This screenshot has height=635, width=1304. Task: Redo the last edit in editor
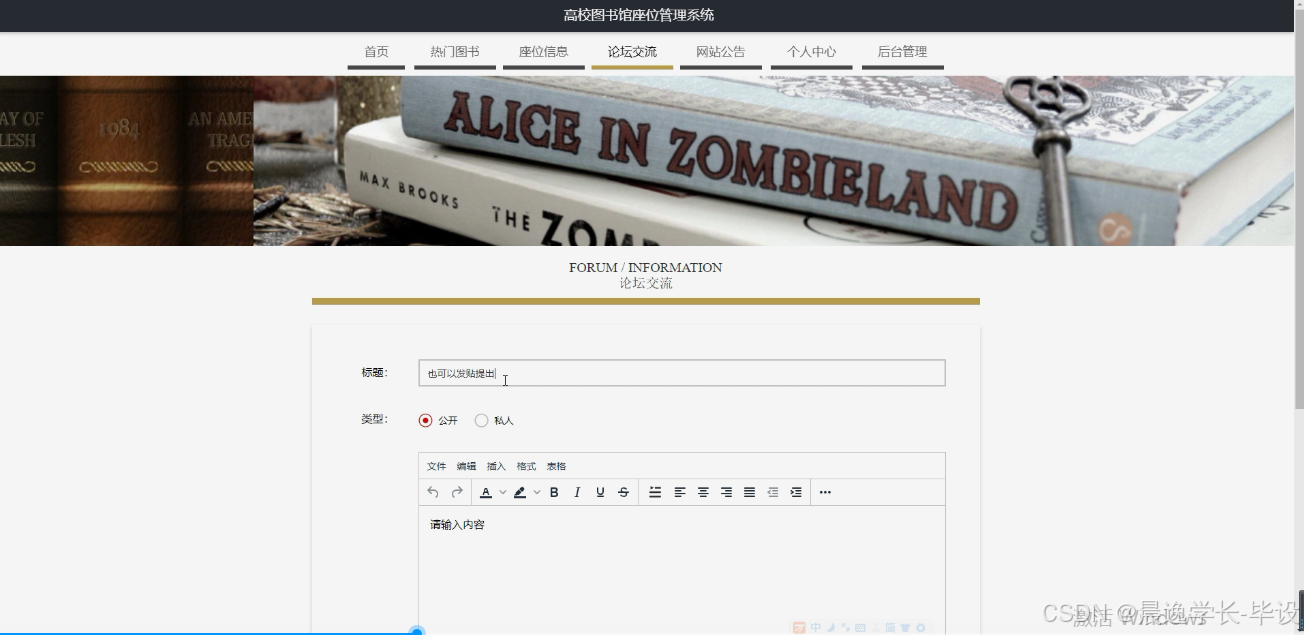(x=457, y=492)
